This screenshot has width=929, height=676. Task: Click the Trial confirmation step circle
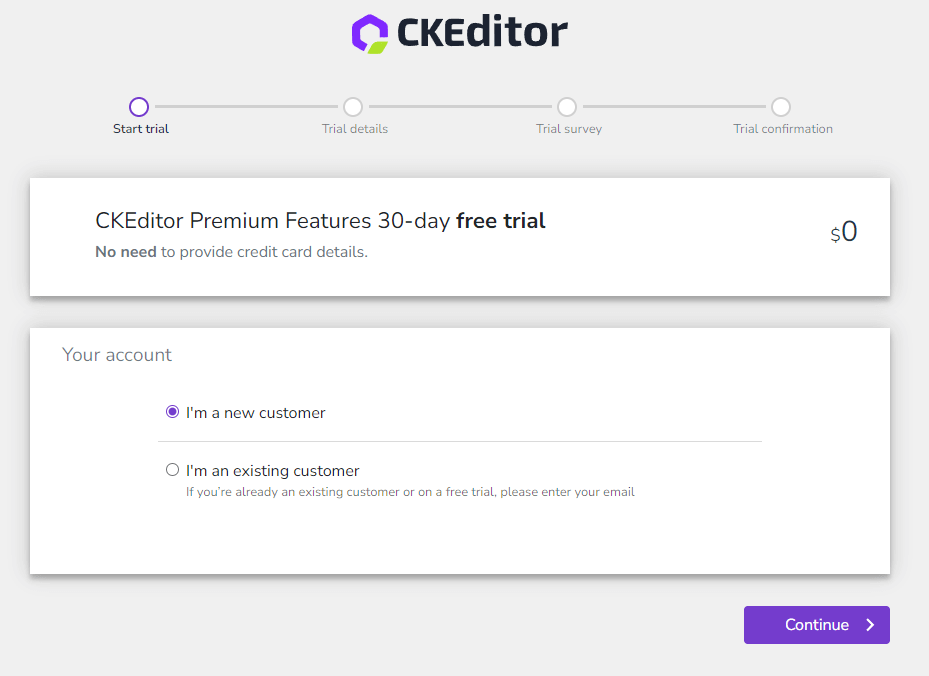(781, 107)
